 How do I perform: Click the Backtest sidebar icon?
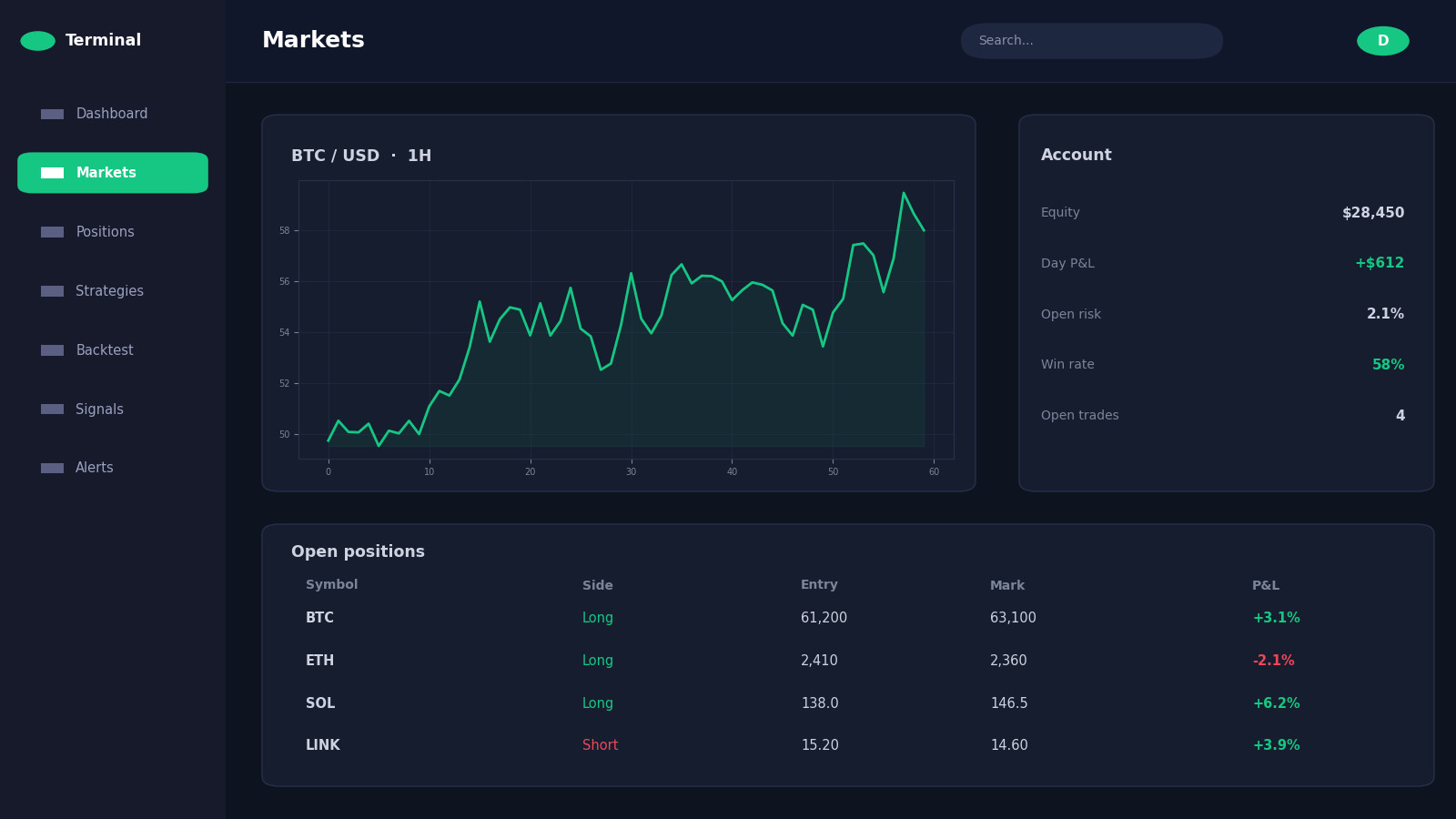52,350
